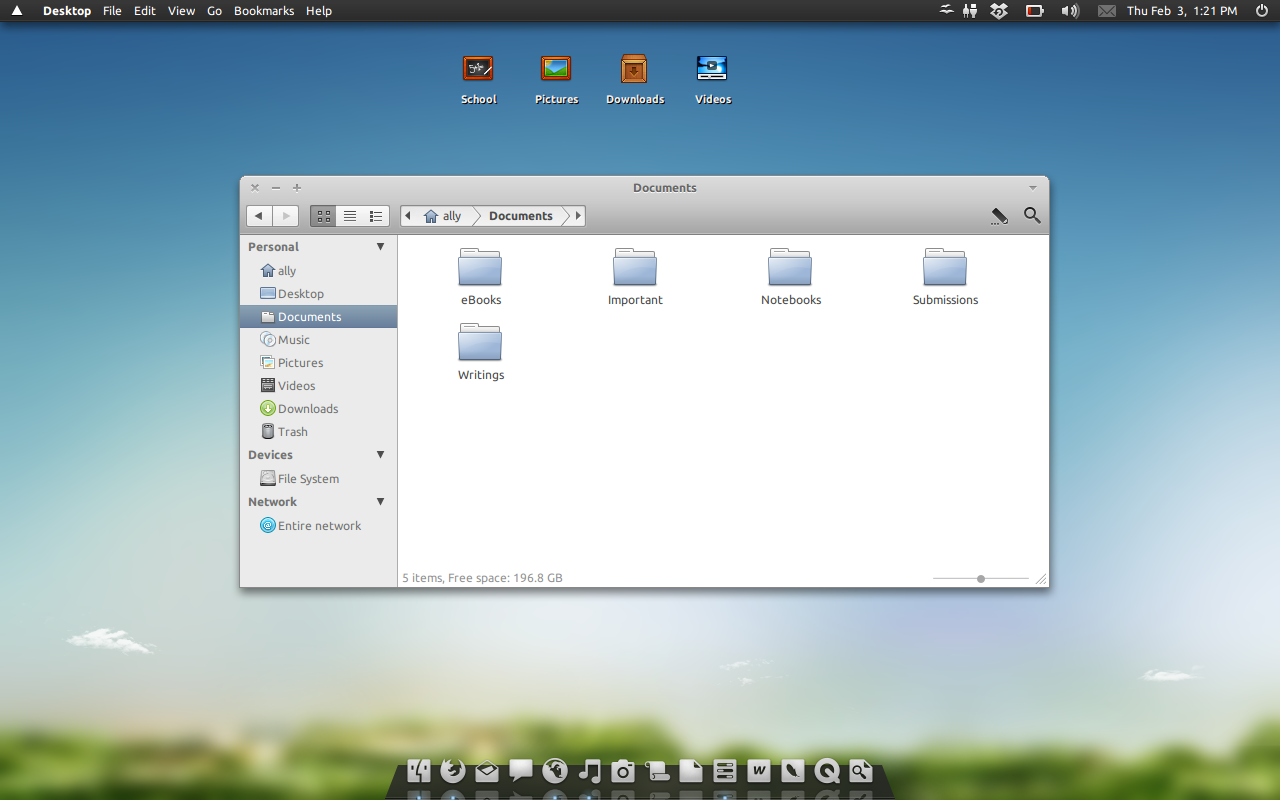Select Documents in the sidebar
Screen dimensions: 1280x800
tap(318, 317)
